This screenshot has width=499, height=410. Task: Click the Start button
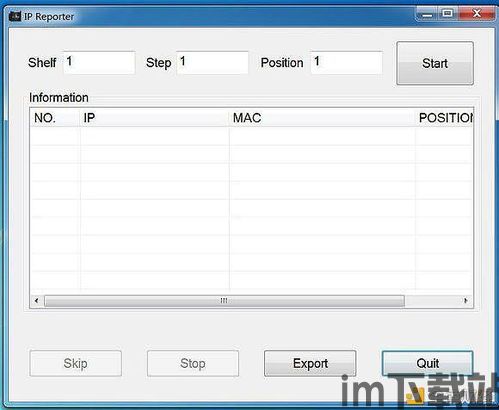(x=435, y=63)
